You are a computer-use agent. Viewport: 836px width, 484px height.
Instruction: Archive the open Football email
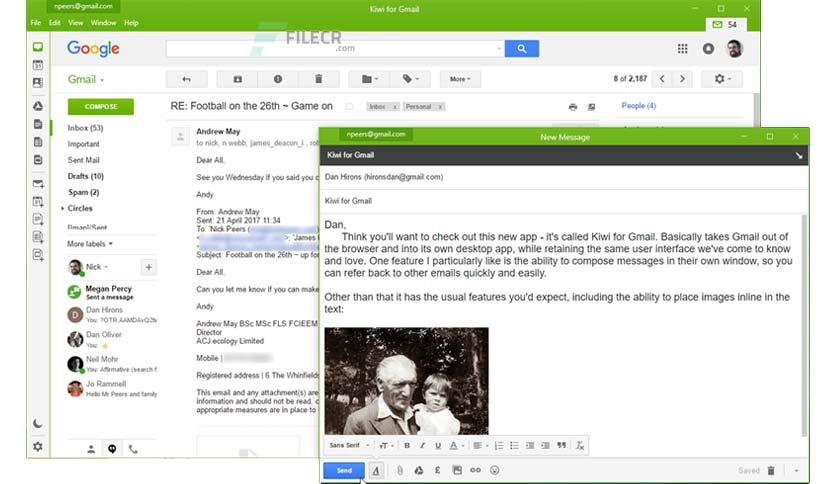click(x=237, y=79)
